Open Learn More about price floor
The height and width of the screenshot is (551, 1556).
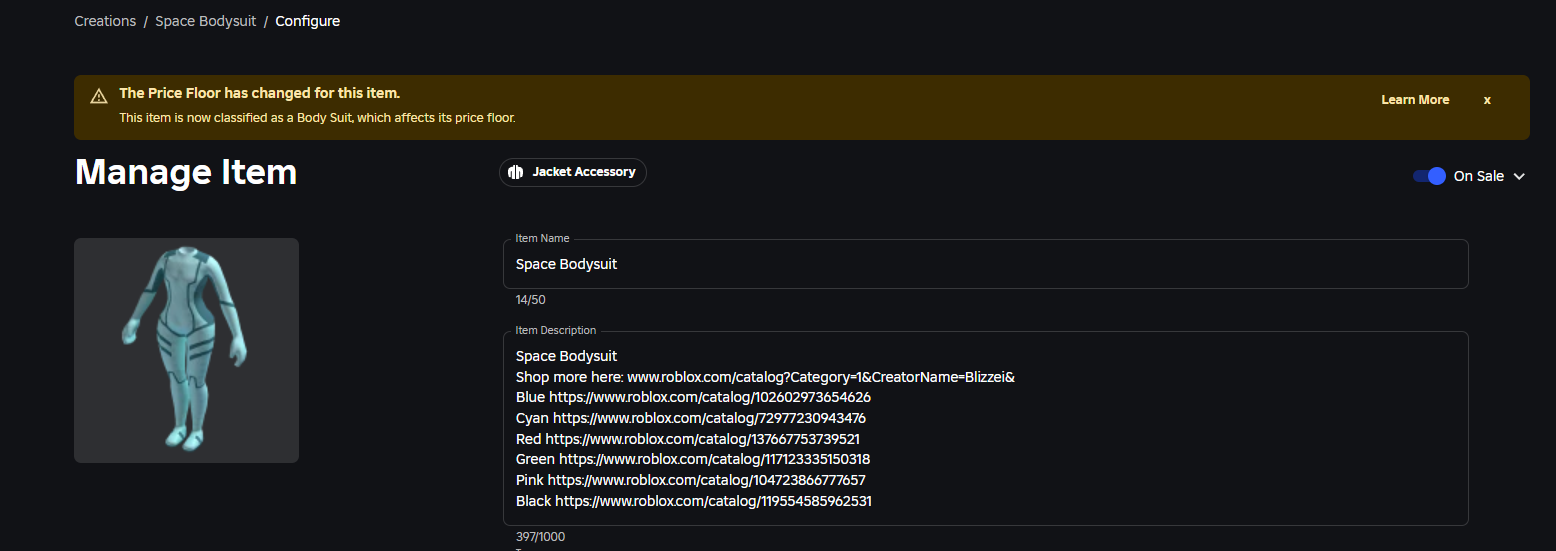(1414, 100)
